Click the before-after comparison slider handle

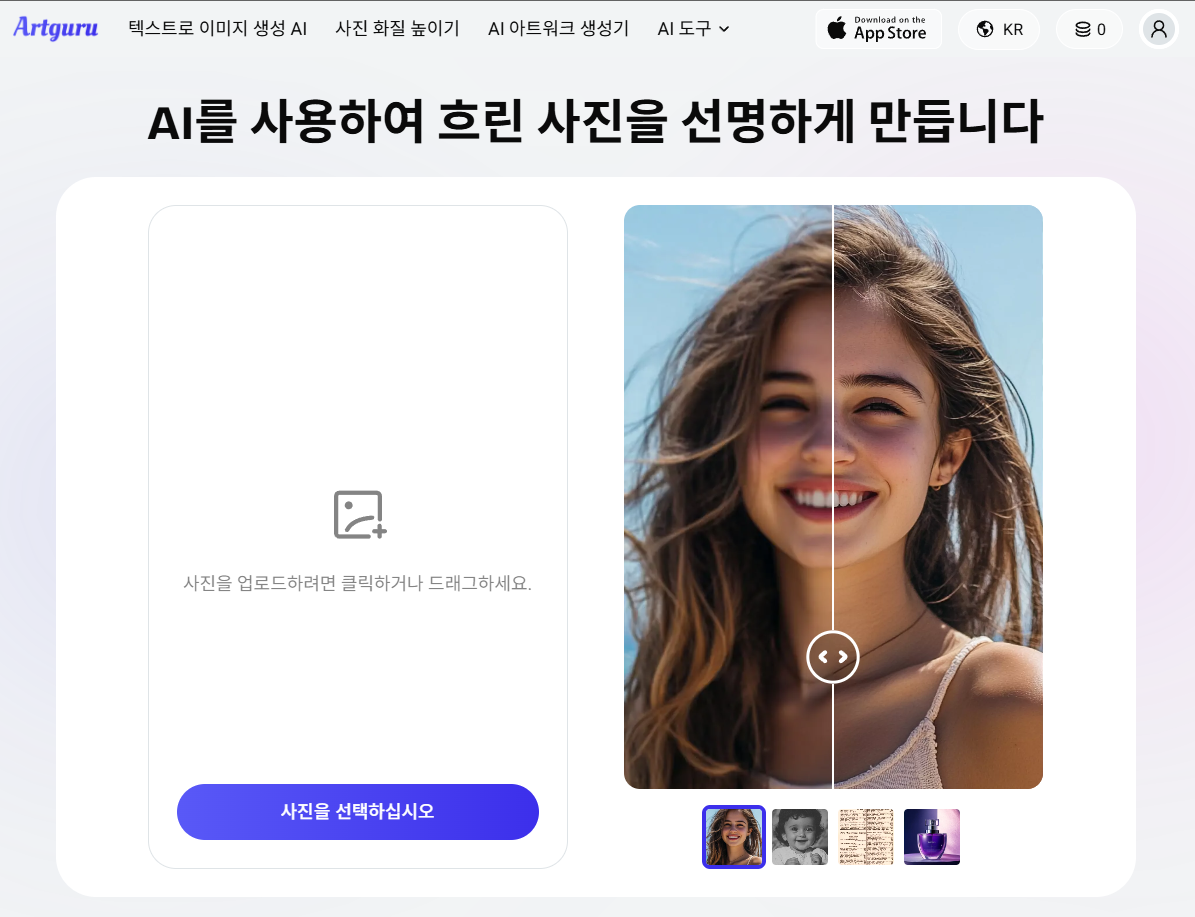tap(833, 656)
